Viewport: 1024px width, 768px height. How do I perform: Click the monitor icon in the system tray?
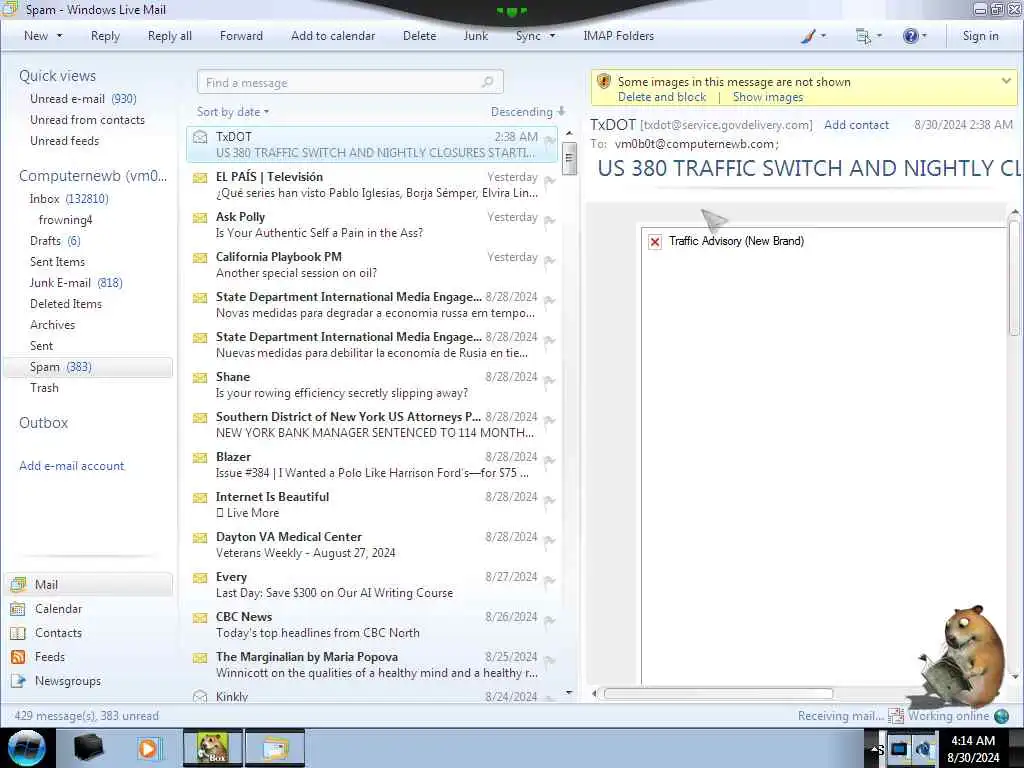(899, 748)
